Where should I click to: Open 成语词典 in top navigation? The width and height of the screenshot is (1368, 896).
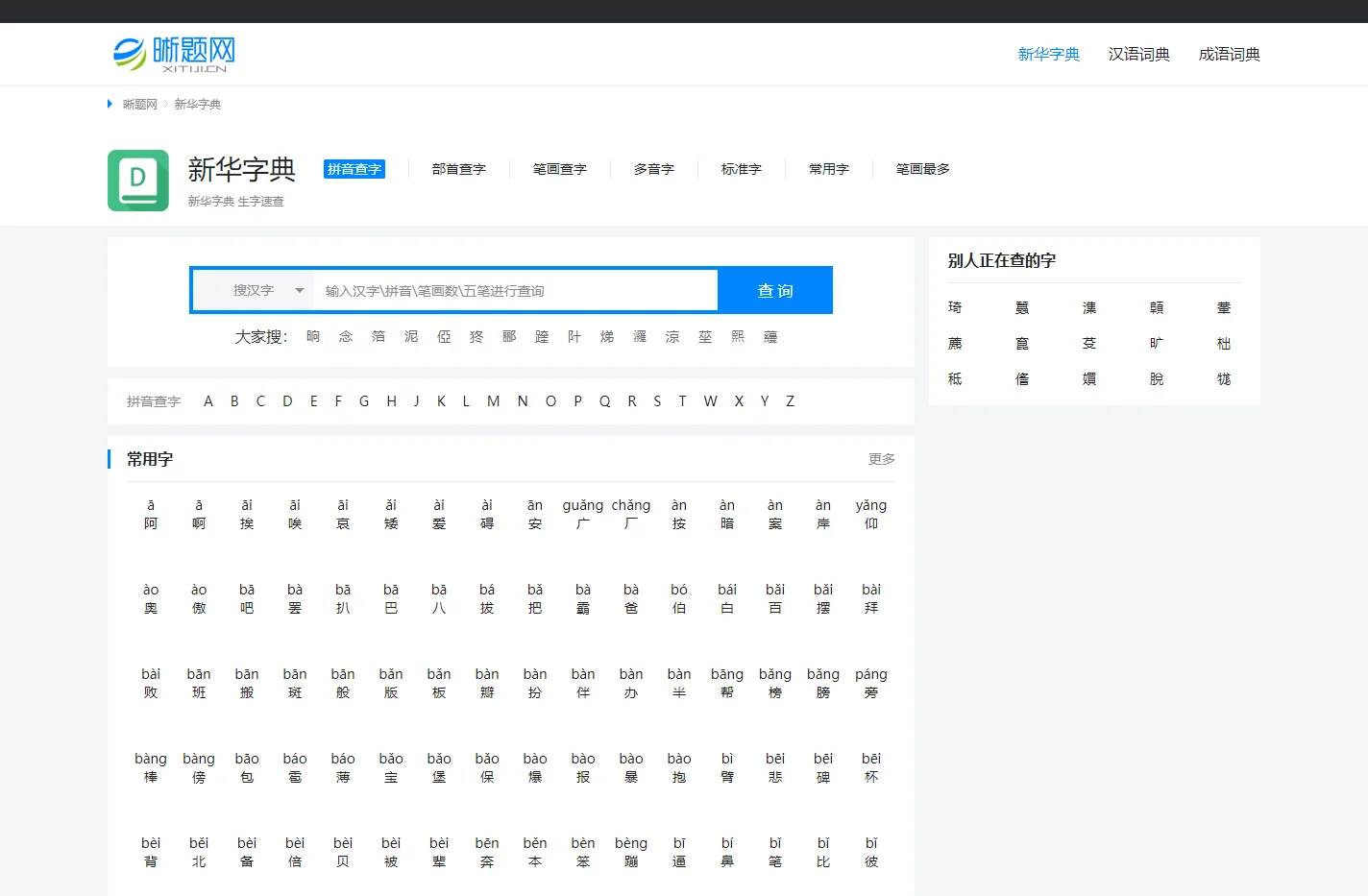point(1230,54)
